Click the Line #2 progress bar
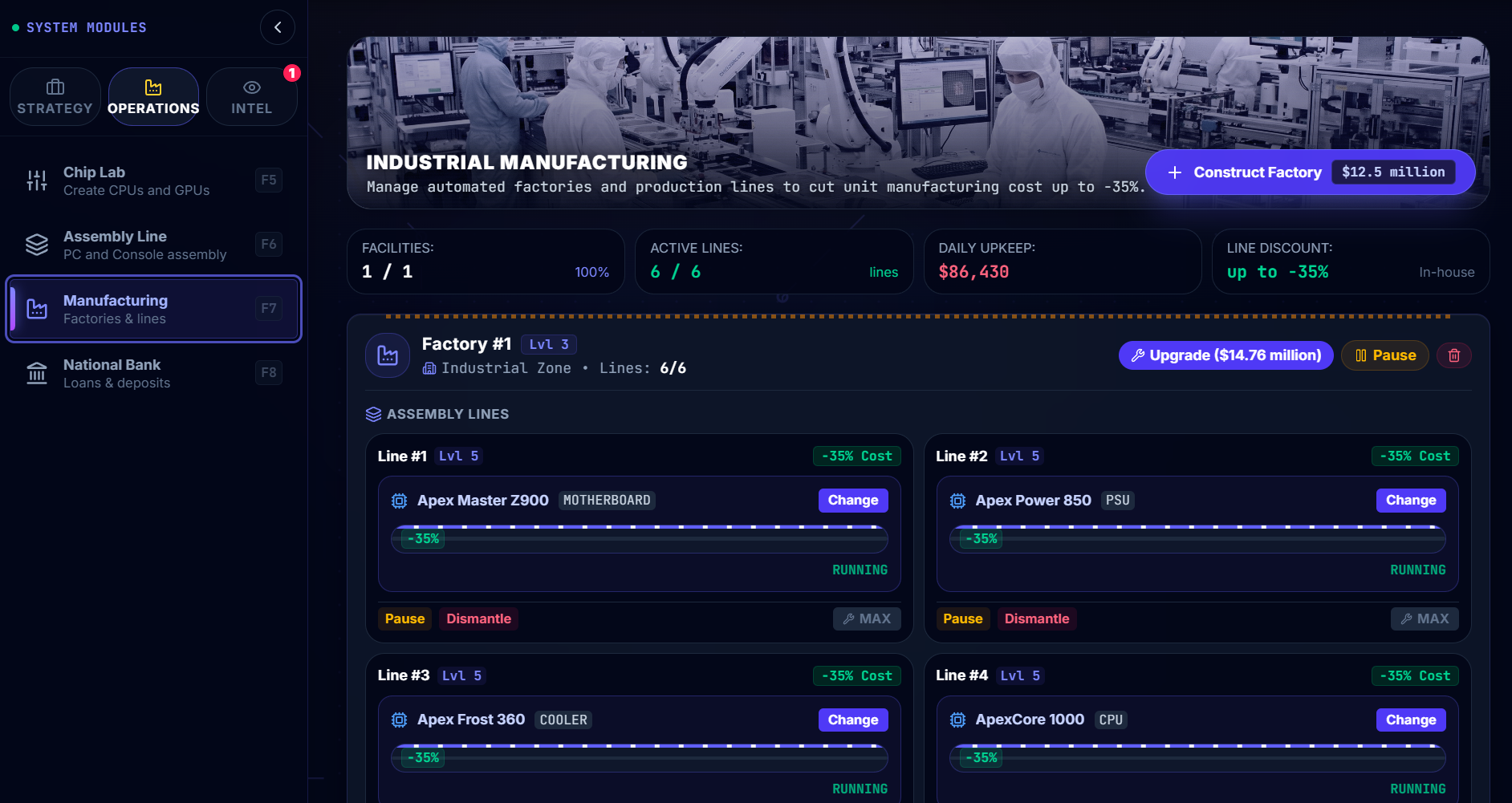 coord(1197,538)
